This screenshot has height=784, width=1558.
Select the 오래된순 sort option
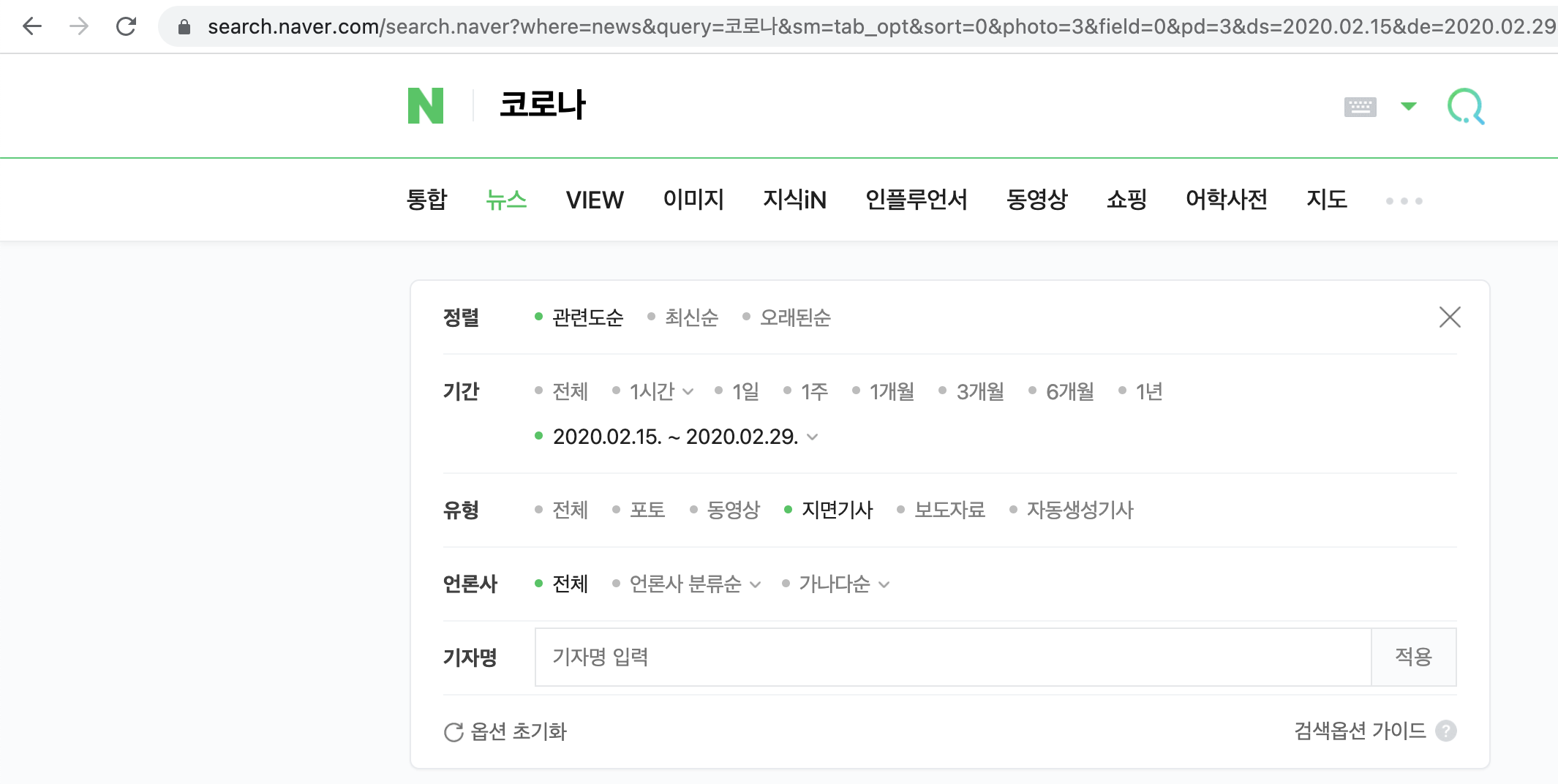coord(795,317)
